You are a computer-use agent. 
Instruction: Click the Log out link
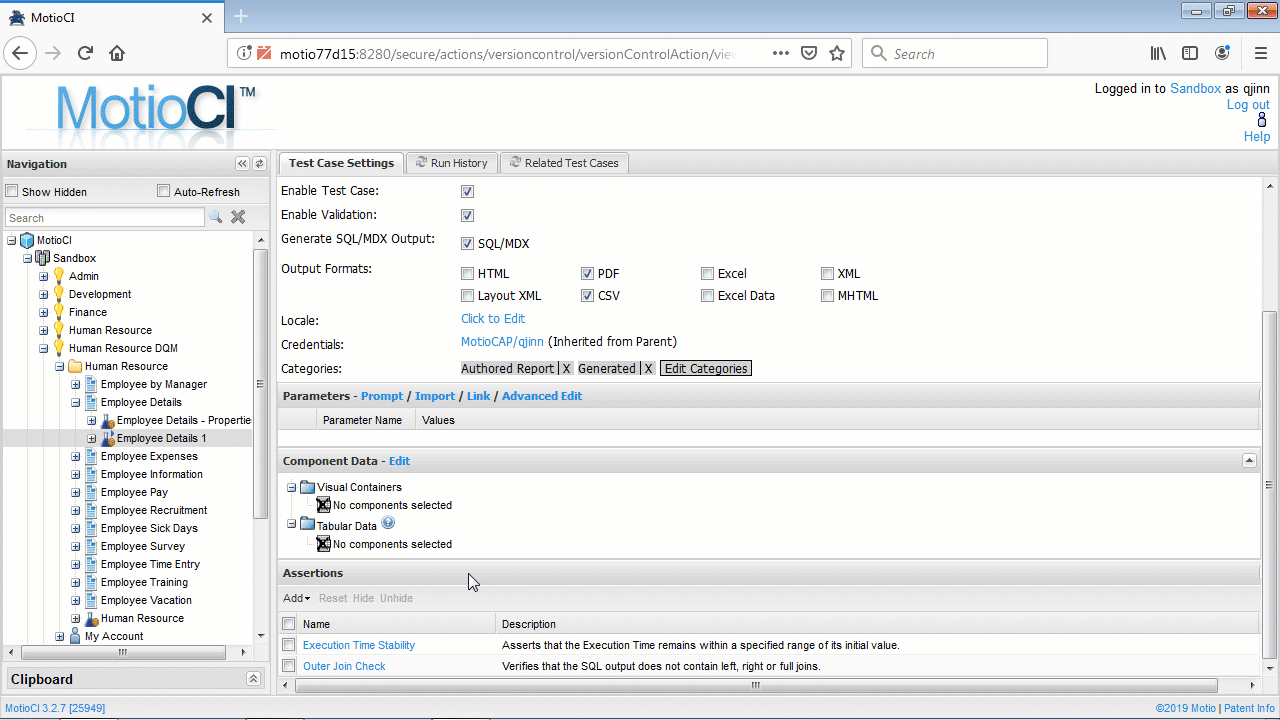[x=1248, y=104]
